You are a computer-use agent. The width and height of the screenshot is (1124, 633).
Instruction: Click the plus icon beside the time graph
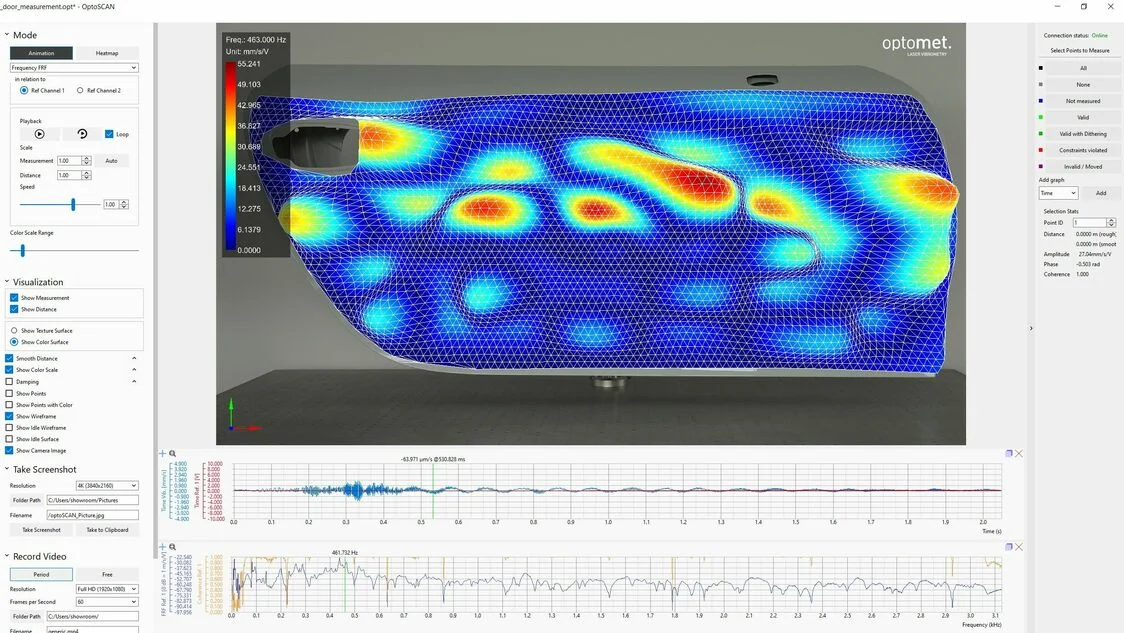[163, 454]
